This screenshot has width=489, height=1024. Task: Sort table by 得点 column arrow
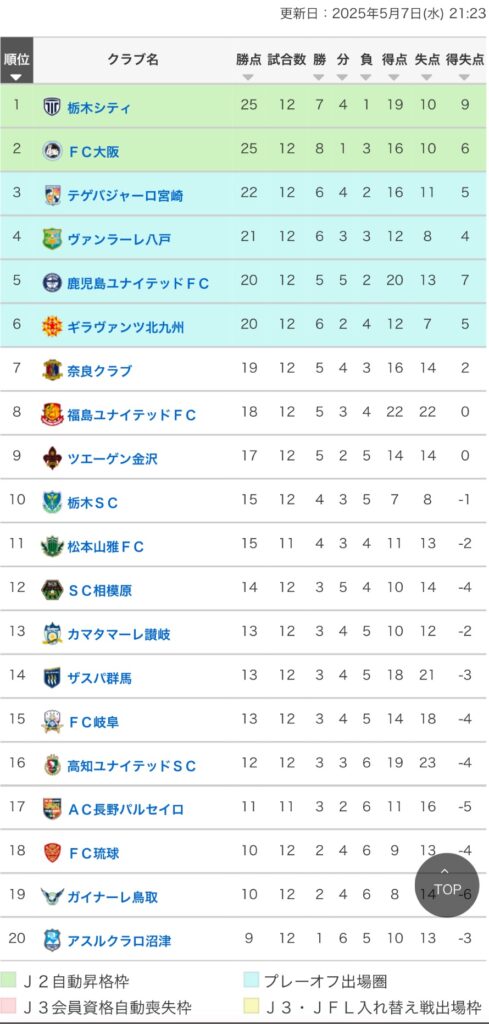click(x=394, y=77)
